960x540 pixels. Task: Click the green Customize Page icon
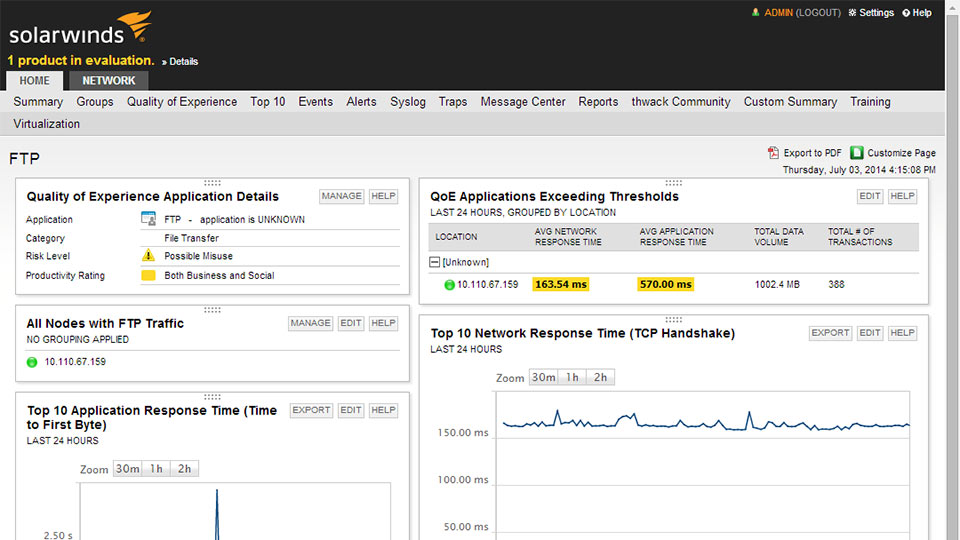[x=857, y=152]
